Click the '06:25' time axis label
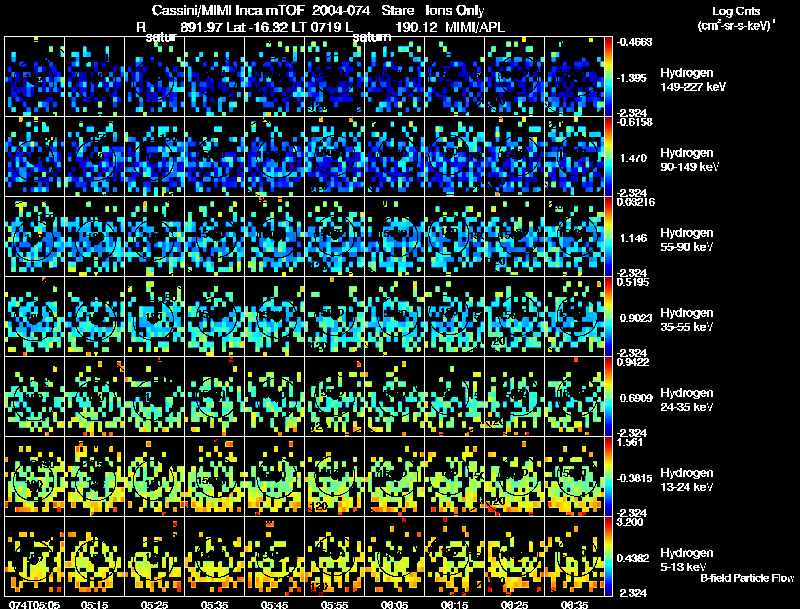Image resolution: width=800 pixels, height=609 pixels. pos(514,605)
